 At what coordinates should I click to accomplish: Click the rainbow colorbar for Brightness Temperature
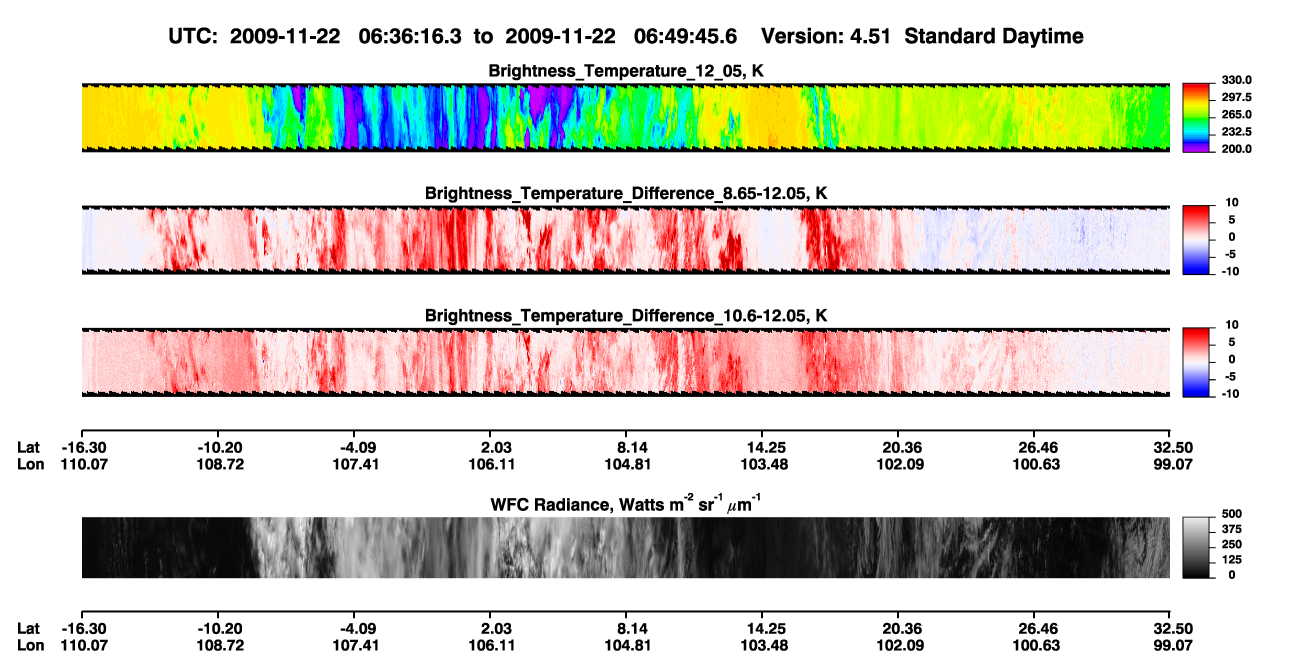(1196, 117)
